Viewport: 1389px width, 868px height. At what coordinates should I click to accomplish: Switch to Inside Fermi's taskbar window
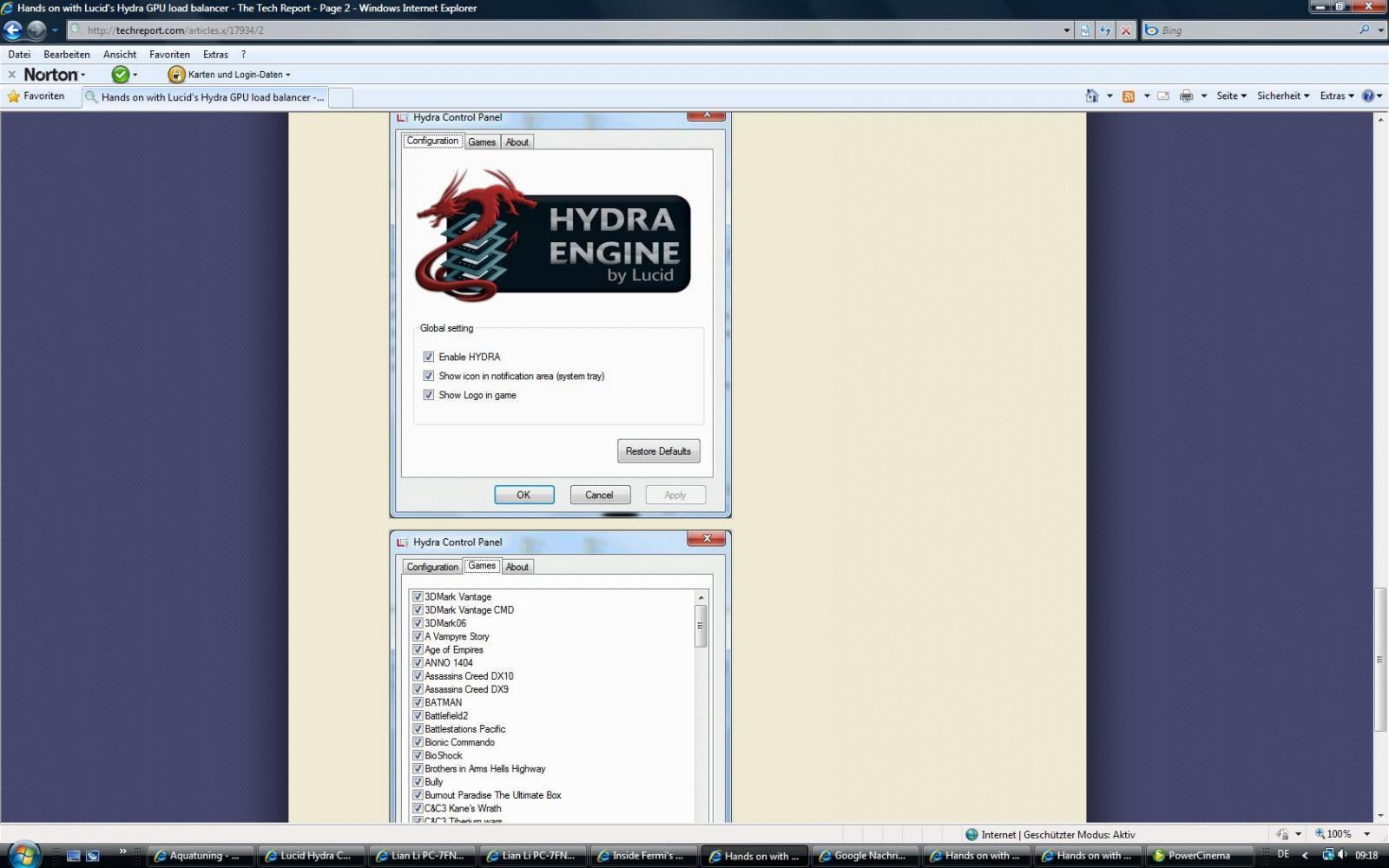(x=644, y=856)
